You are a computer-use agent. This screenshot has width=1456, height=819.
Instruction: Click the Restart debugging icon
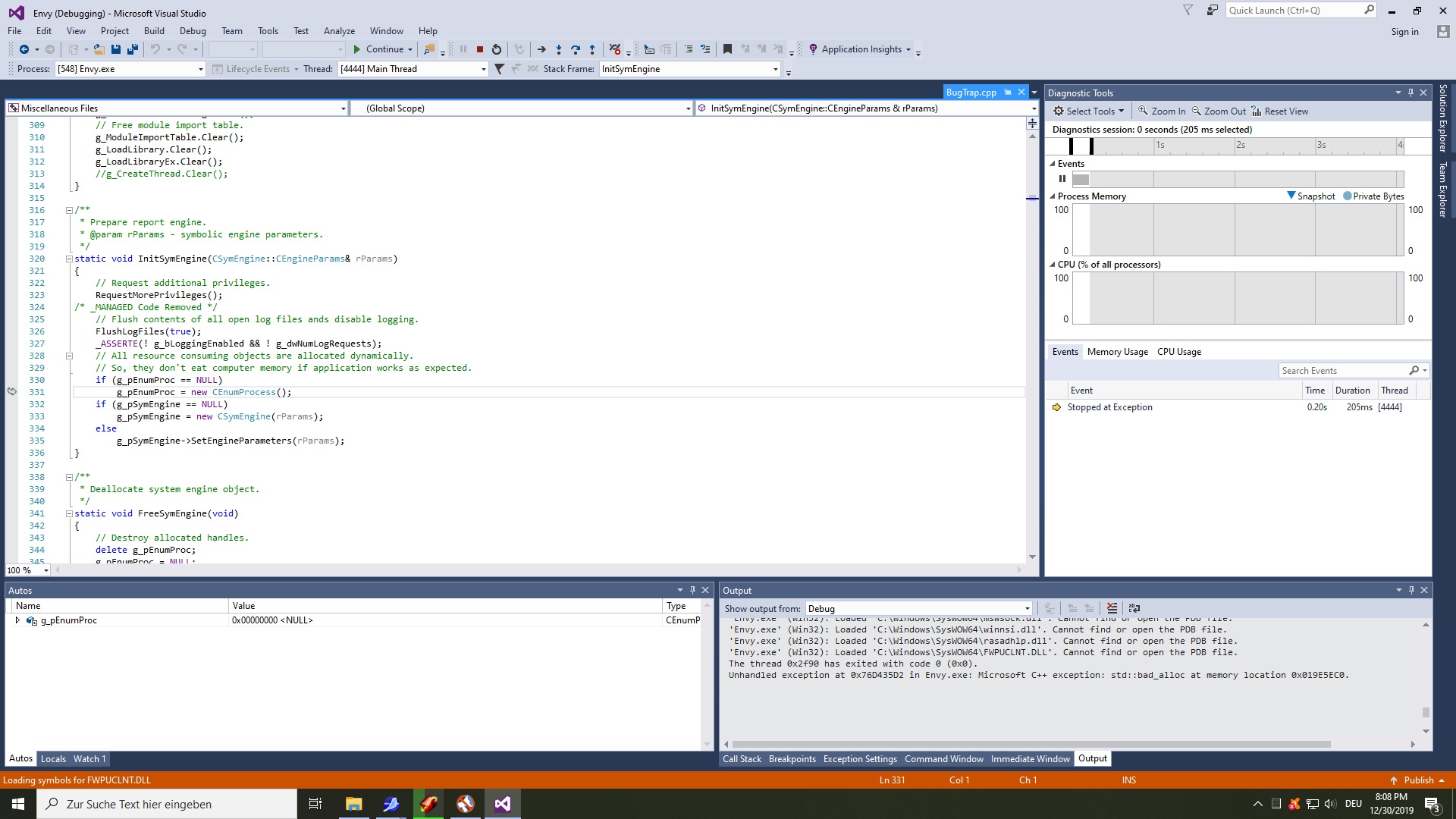tap(497, 49)
